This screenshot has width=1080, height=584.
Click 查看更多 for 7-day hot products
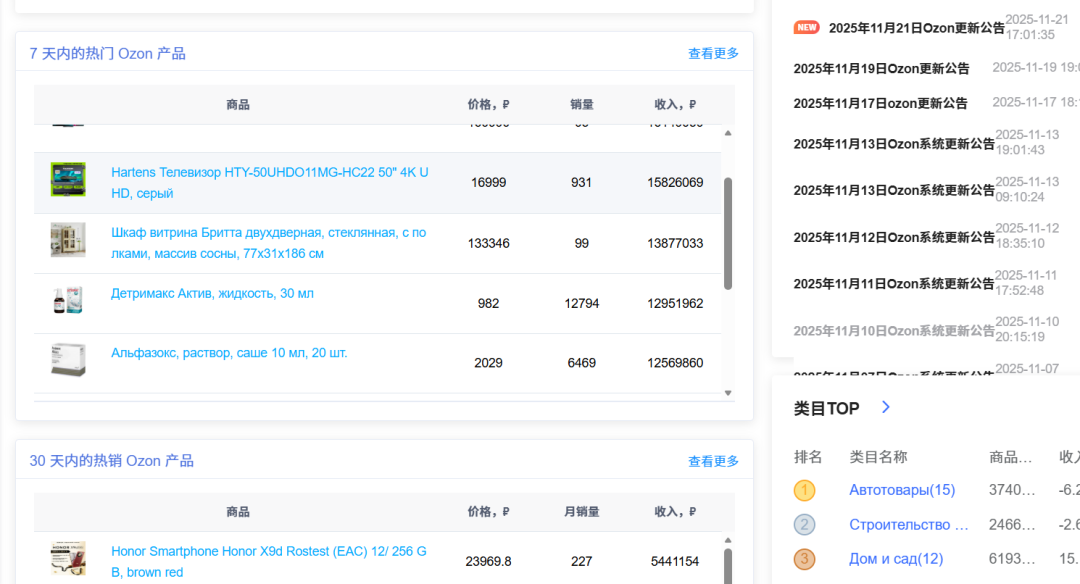713,53
